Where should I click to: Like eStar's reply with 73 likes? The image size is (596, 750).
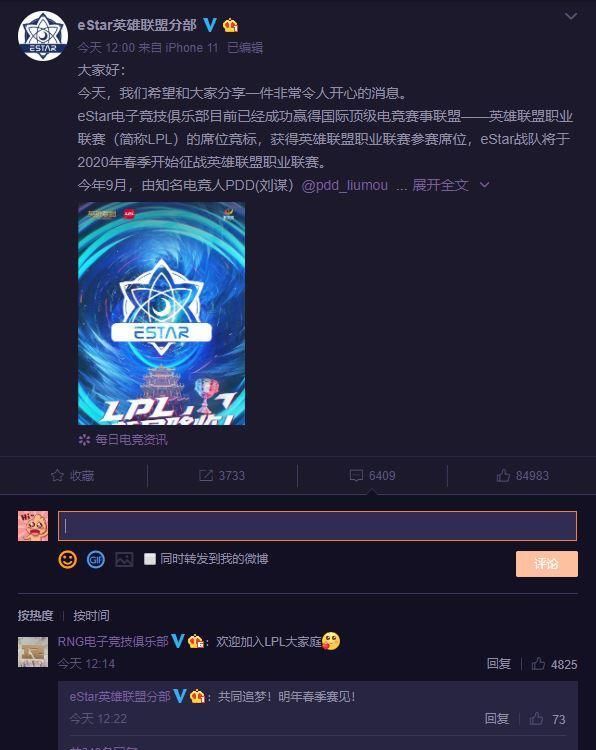click(x=547, y=719)
